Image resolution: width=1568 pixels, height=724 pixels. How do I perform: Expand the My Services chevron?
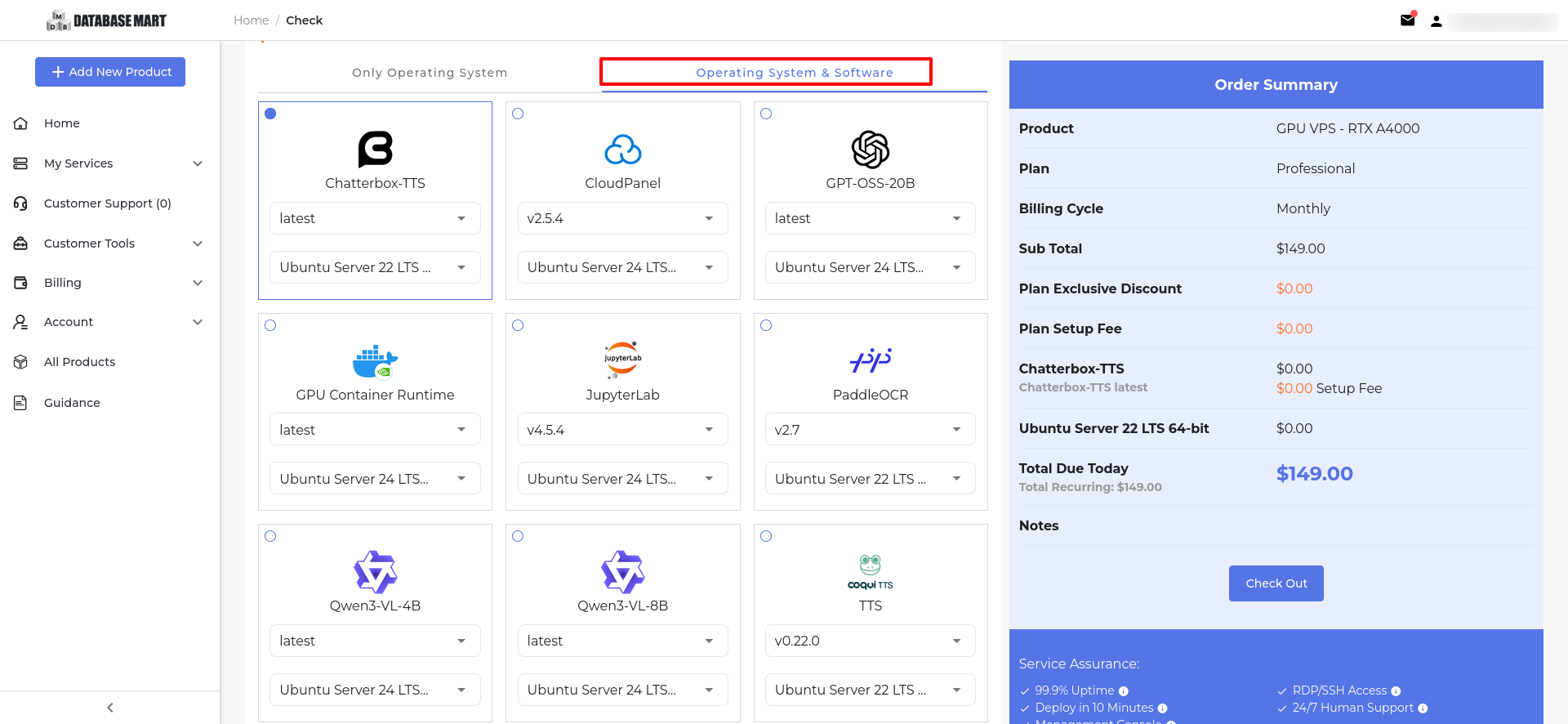[198, 163]
